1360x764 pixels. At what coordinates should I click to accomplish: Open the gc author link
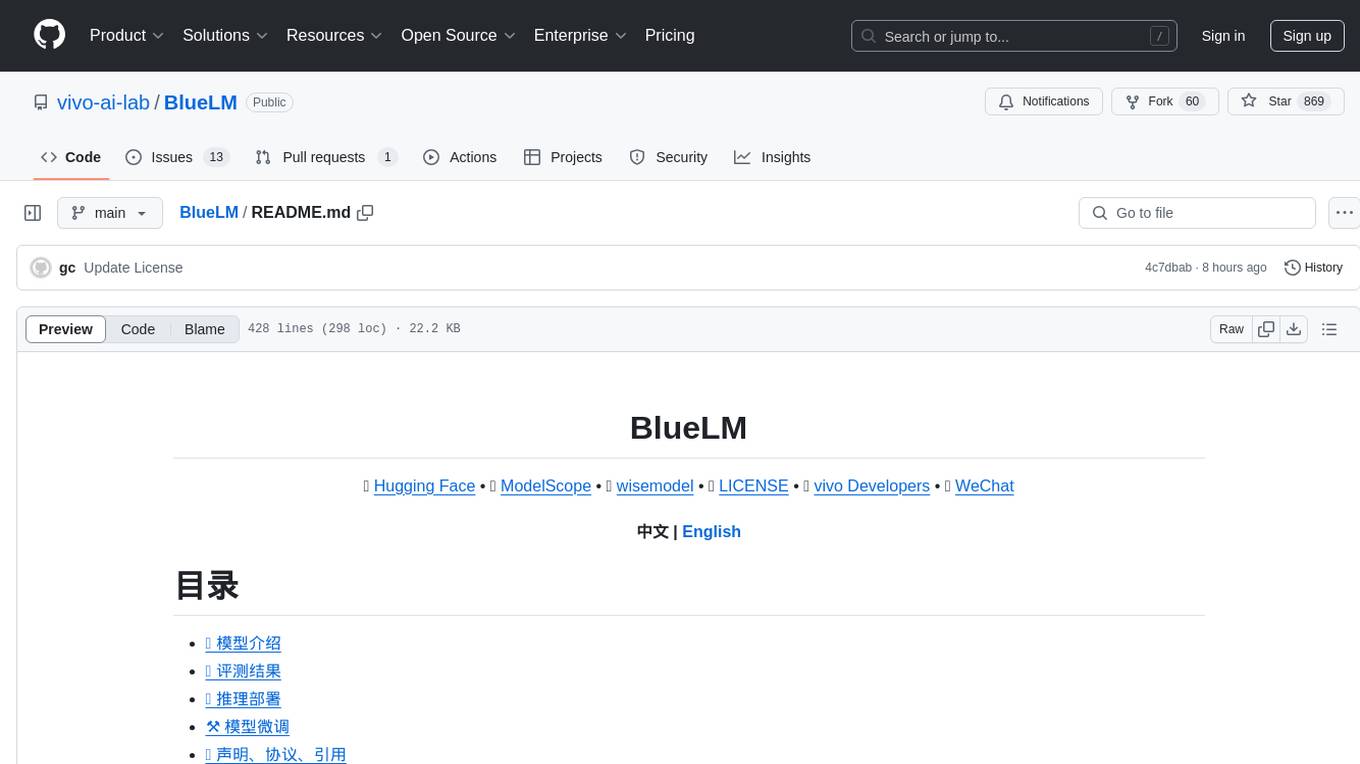[67, 268]
